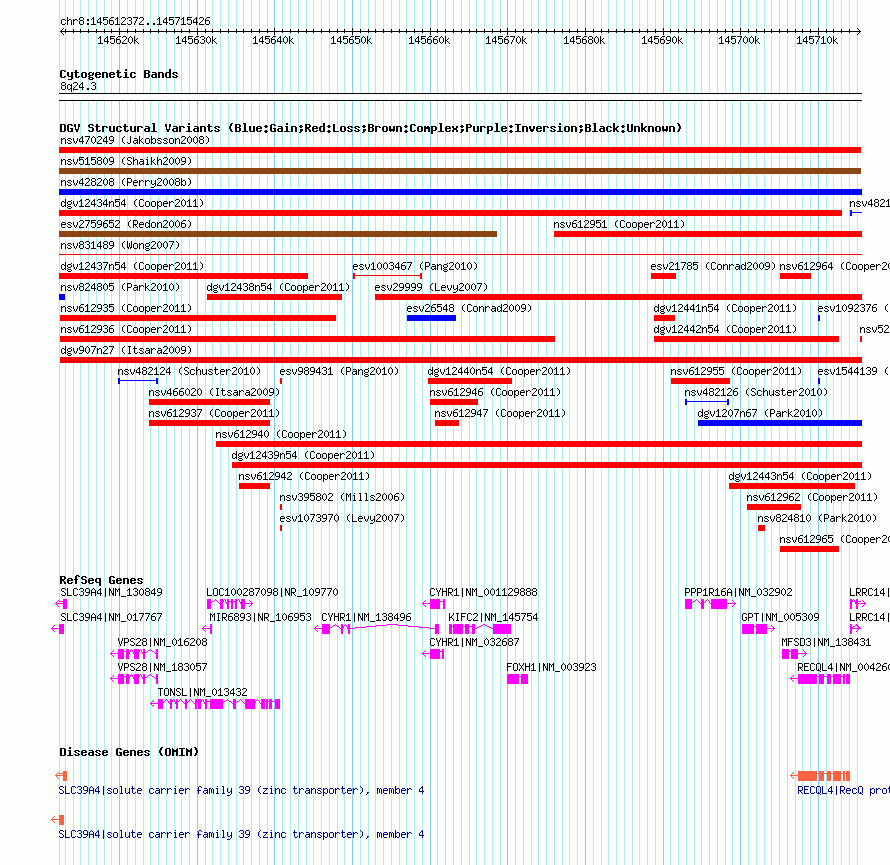The image size is (890, 865).
Task: Select the DGV Structural Variants track title
Action: pyautogui.click(x=371, y=128)
